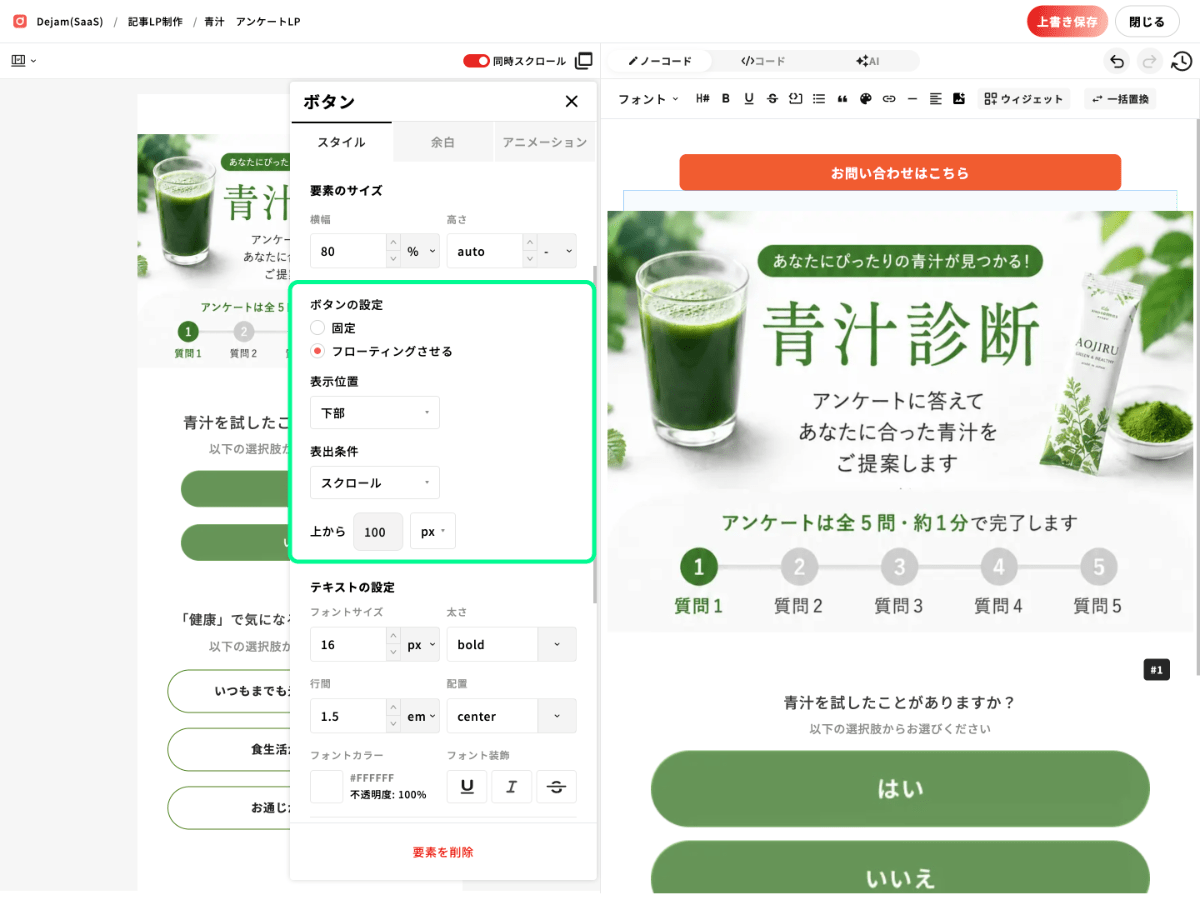Viewport: 1200px width, 900px height.
Task: Apply bold from the editor toolbar
Action: point(725,98)
